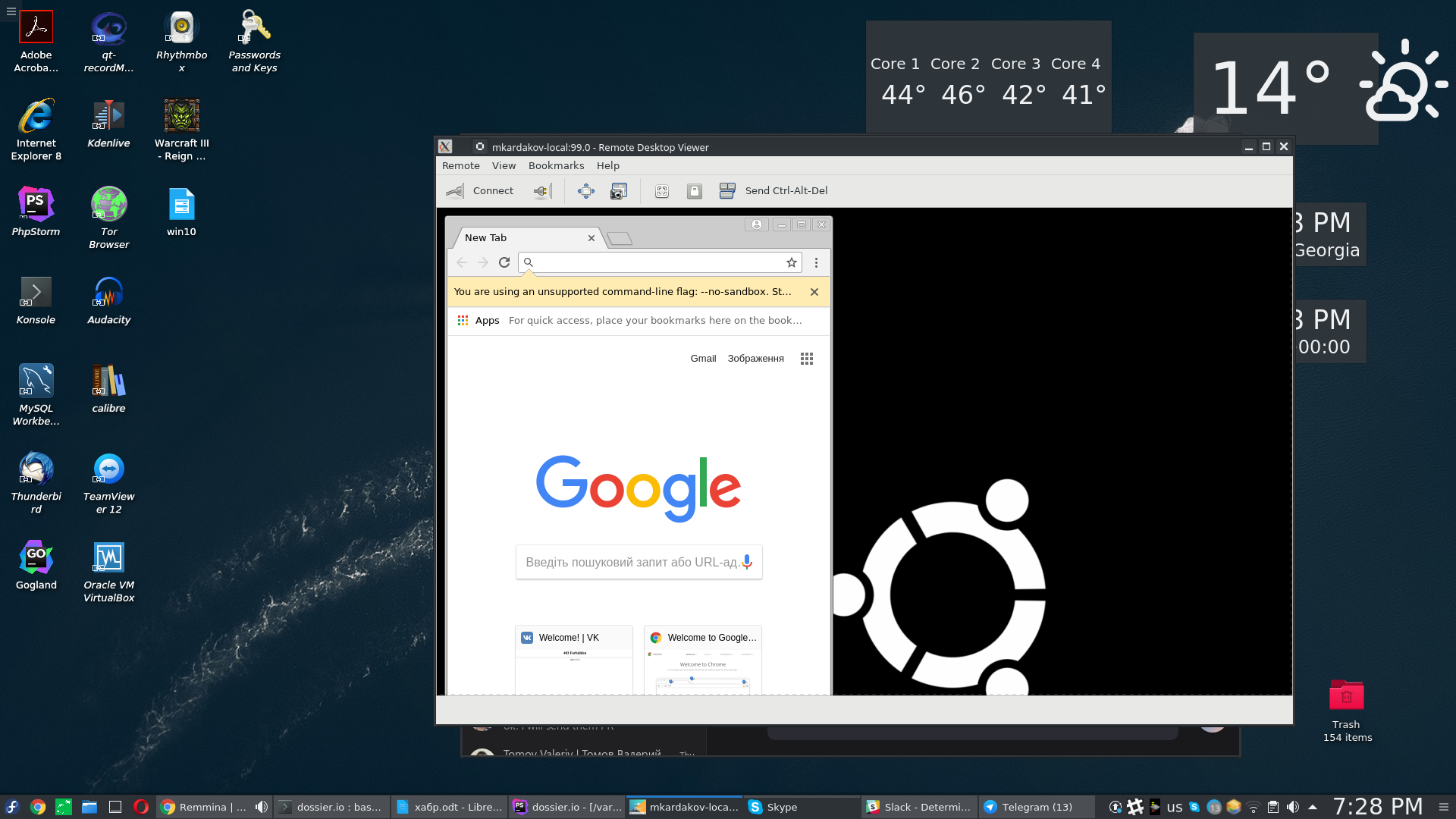This screenshot has height=819, width=1456.
Task: Click the Connect toolbar button
Action: 480,191
